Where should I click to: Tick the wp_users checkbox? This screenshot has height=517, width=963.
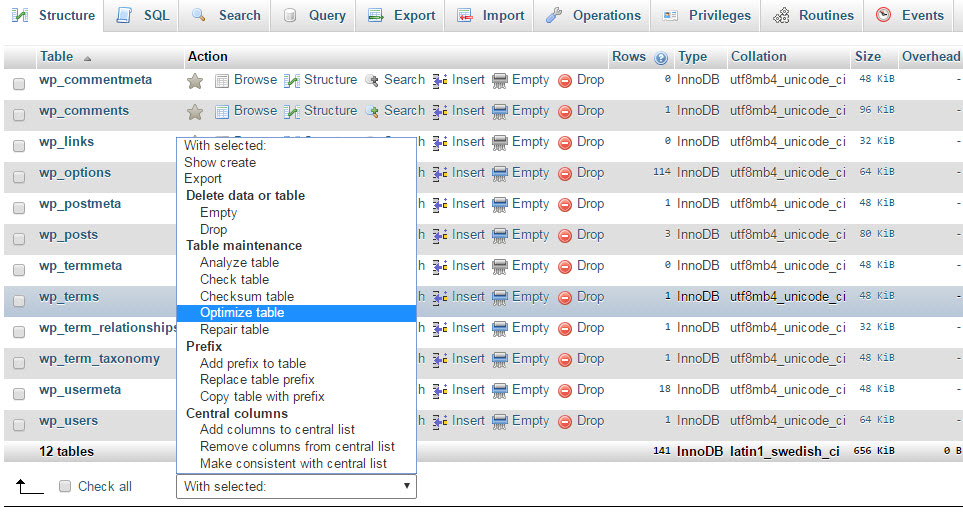[x=19, y=425]
